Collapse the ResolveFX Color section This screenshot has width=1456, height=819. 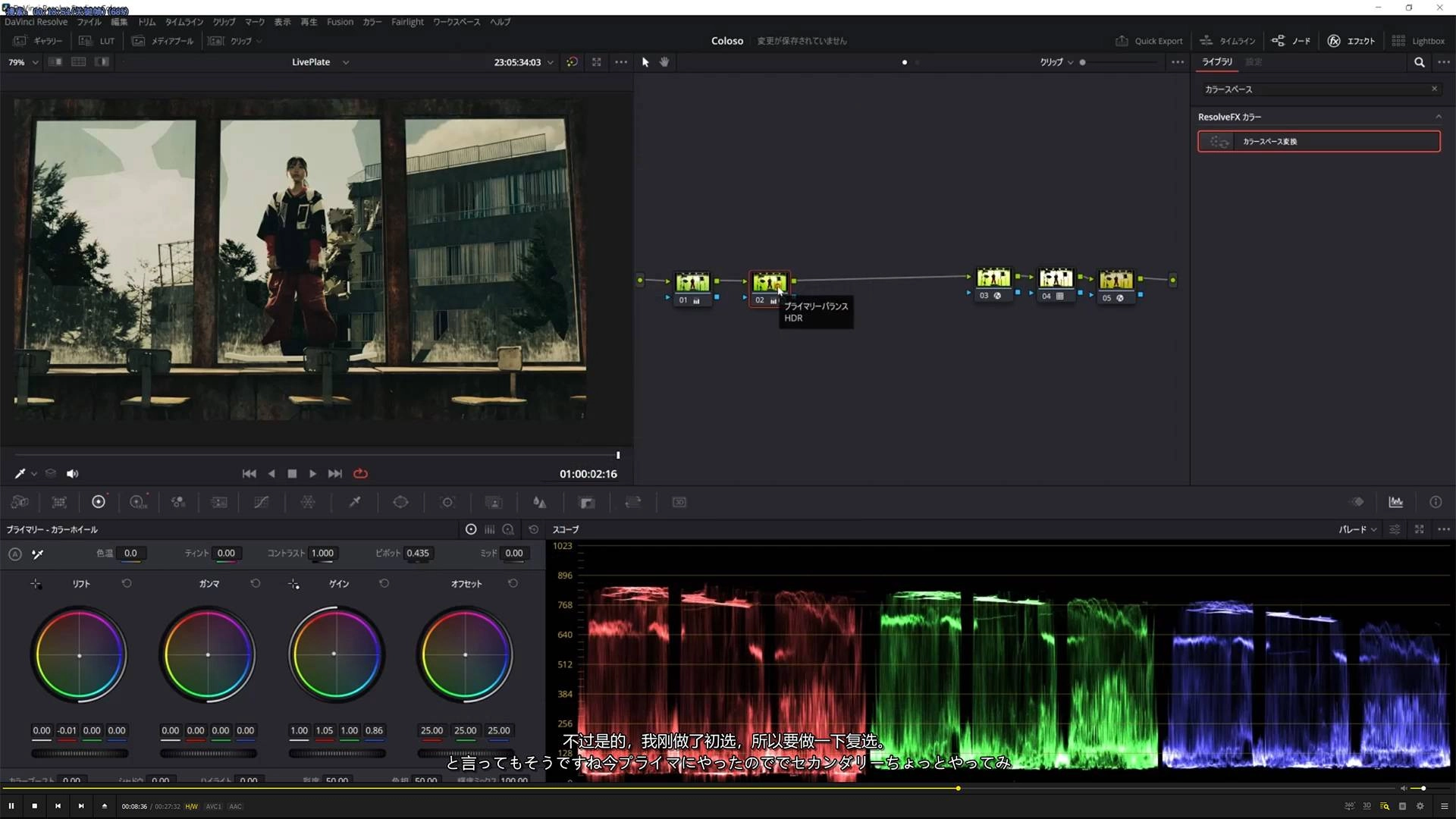[x=1438, y=117]
